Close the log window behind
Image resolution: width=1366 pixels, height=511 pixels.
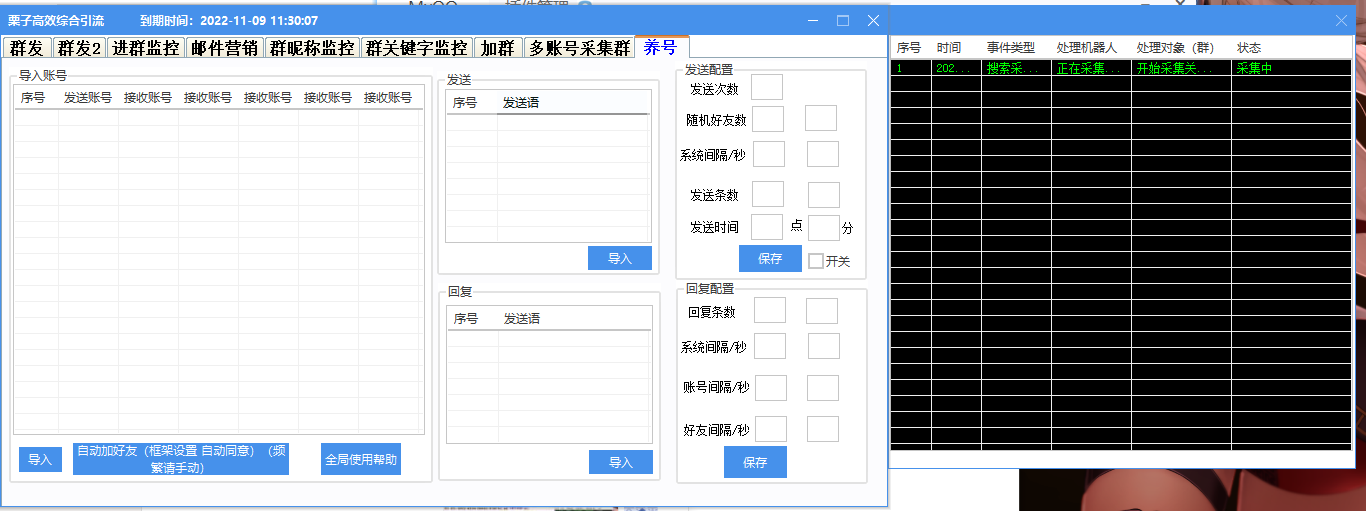1342,20
